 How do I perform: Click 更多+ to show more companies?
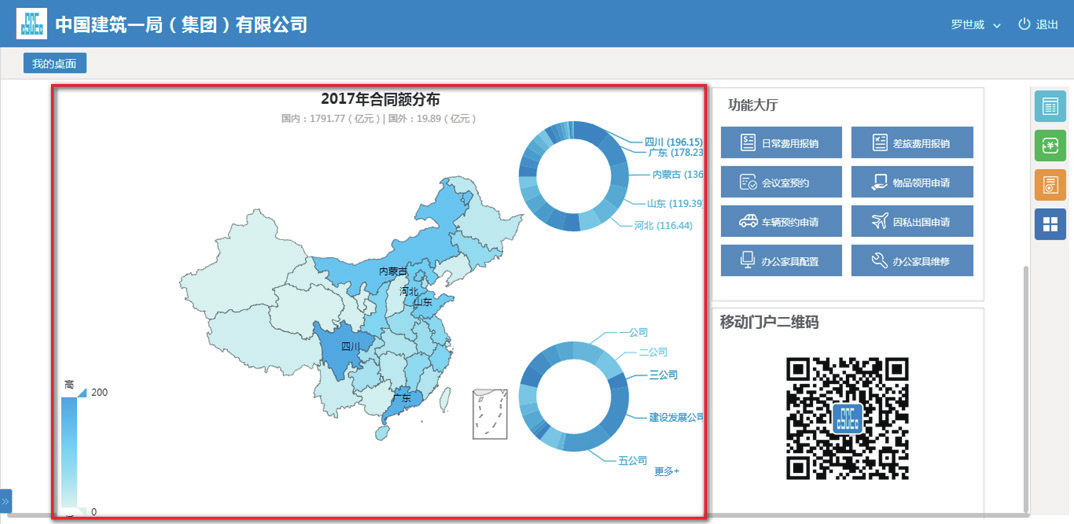click(x=666, y=471)
